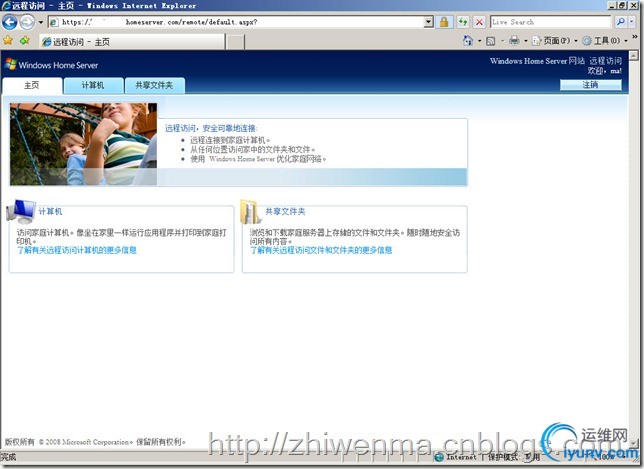644x469 pixels.
Task: Select the 远程访问 - 主页 browser tab
Action: (132, 42)
